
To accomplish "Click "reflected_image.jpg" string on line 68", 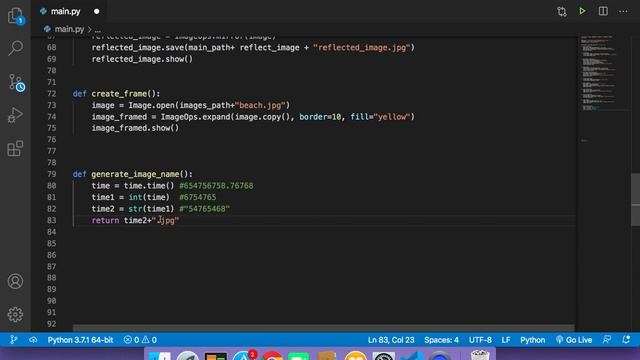I will pos(362,47).
